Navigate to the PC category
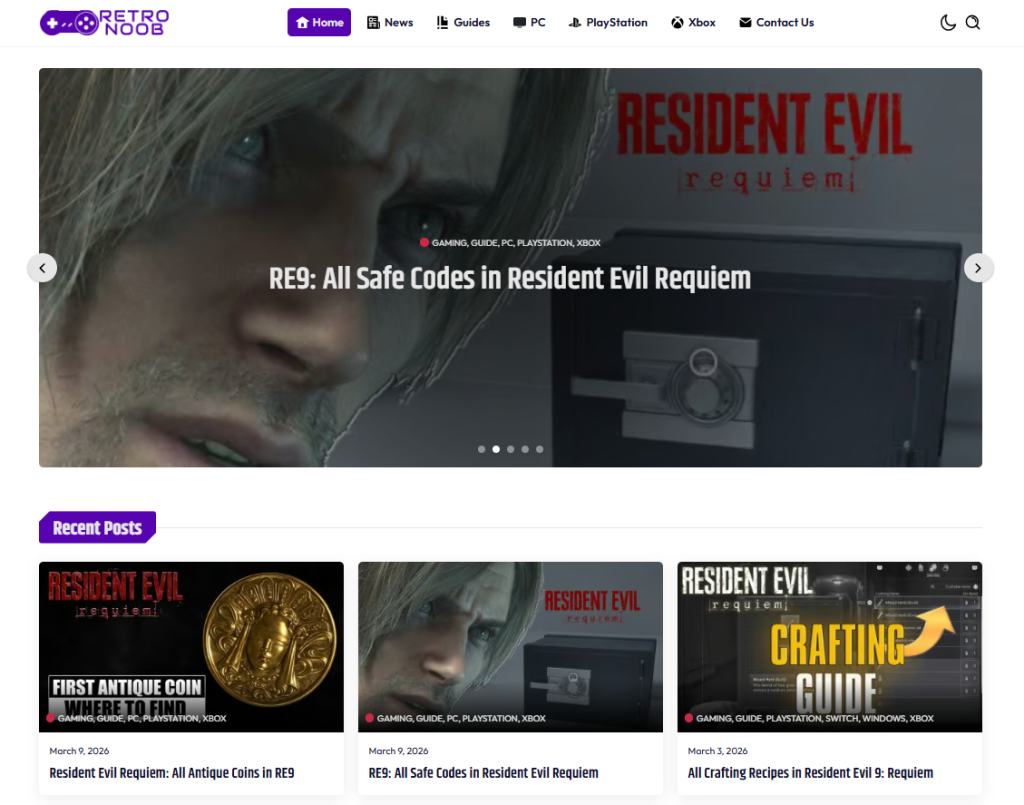This screenshot has height=805, width=1024. point(529,22)
